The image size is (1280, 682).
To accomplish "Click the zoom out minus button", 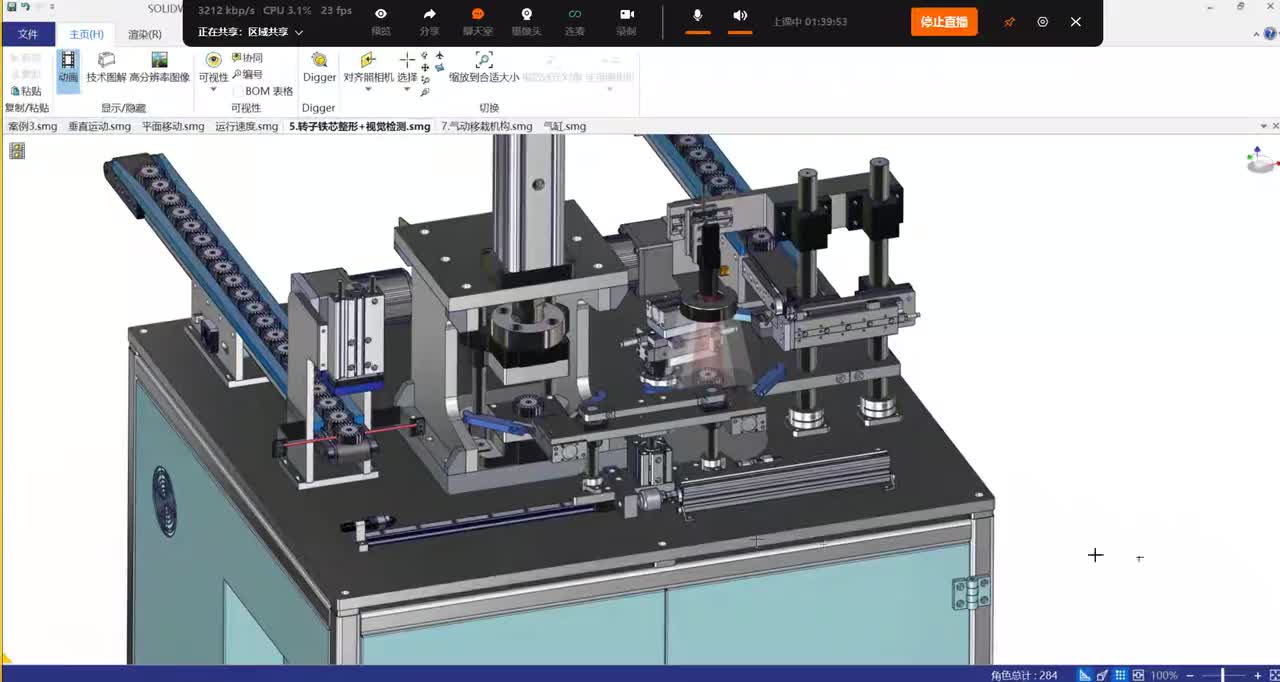I will click(1189, 676).
